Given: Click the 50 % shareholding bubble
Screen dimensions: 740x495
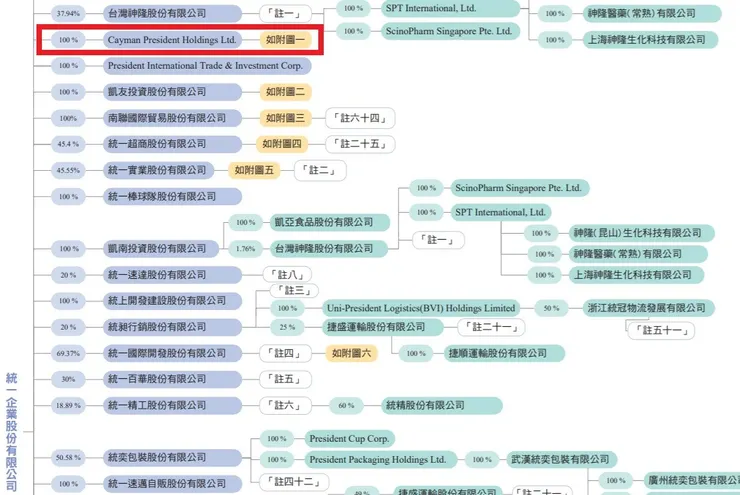Looking at the screenshot, I should tap(551, 308).
